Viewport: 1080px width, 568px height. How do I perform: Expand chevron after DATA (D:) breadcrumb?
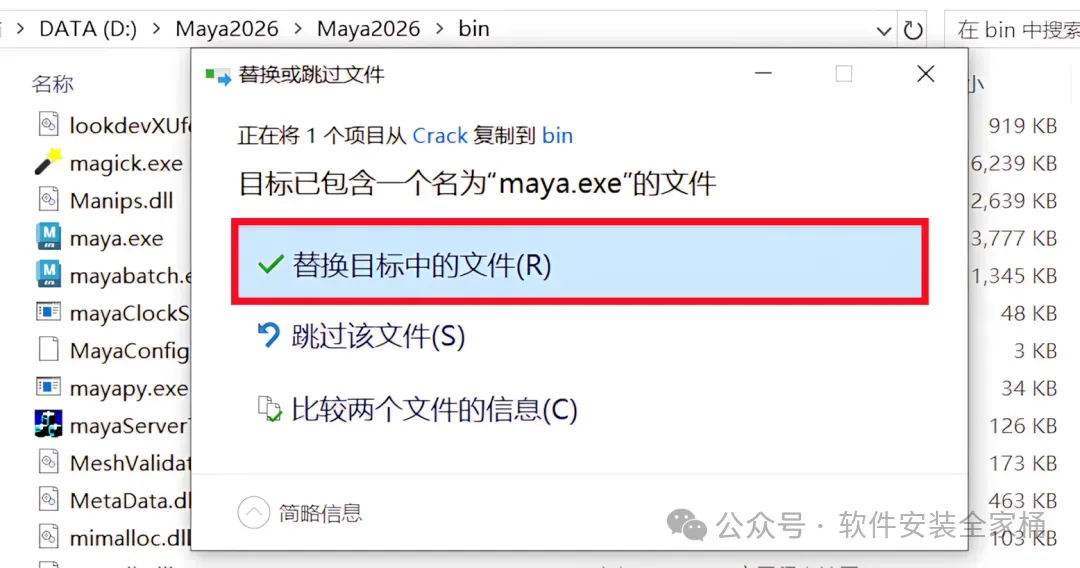(157, 29)
